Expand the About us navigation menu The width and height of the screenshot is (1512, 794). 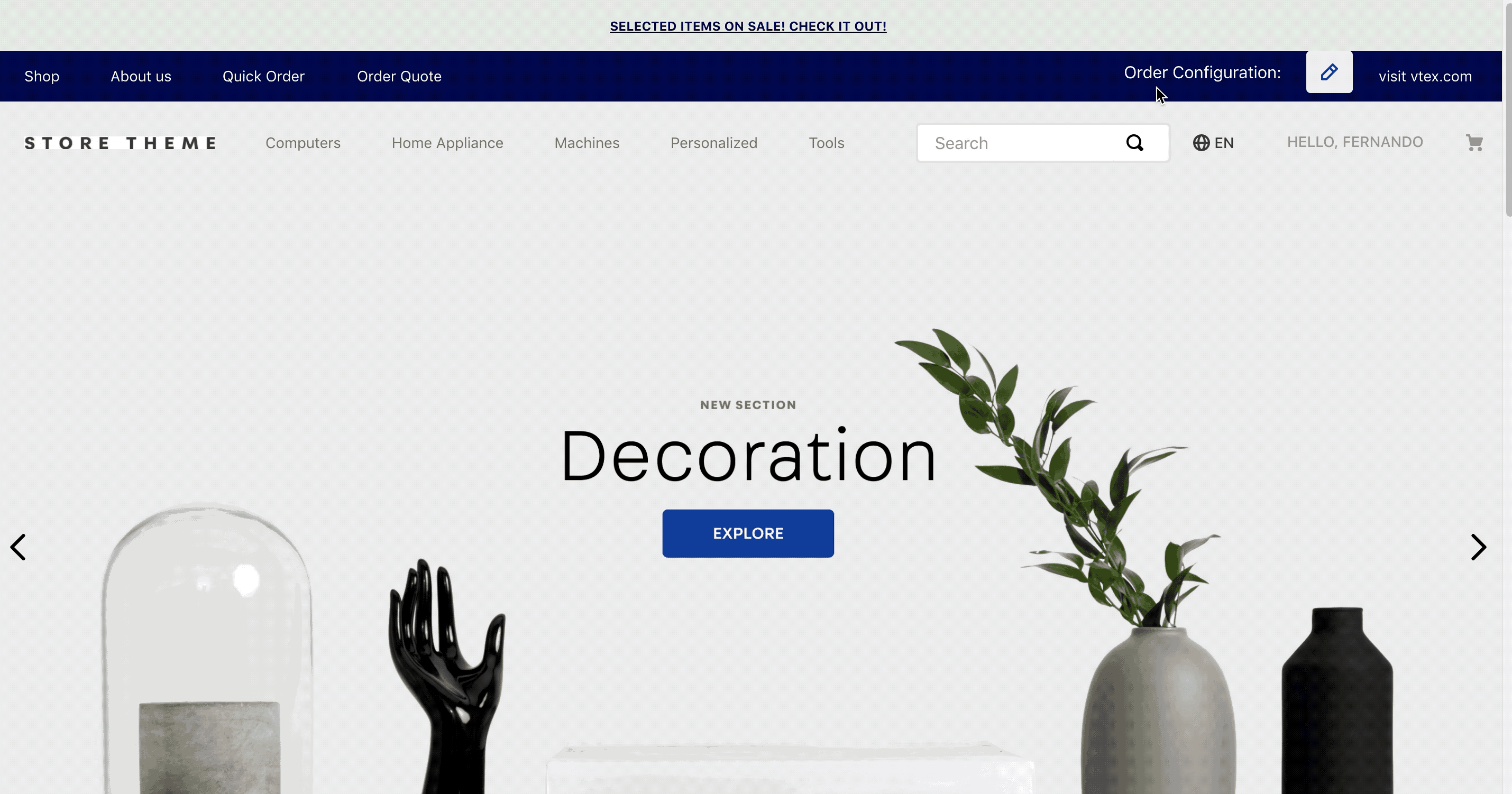coord(140,76)
